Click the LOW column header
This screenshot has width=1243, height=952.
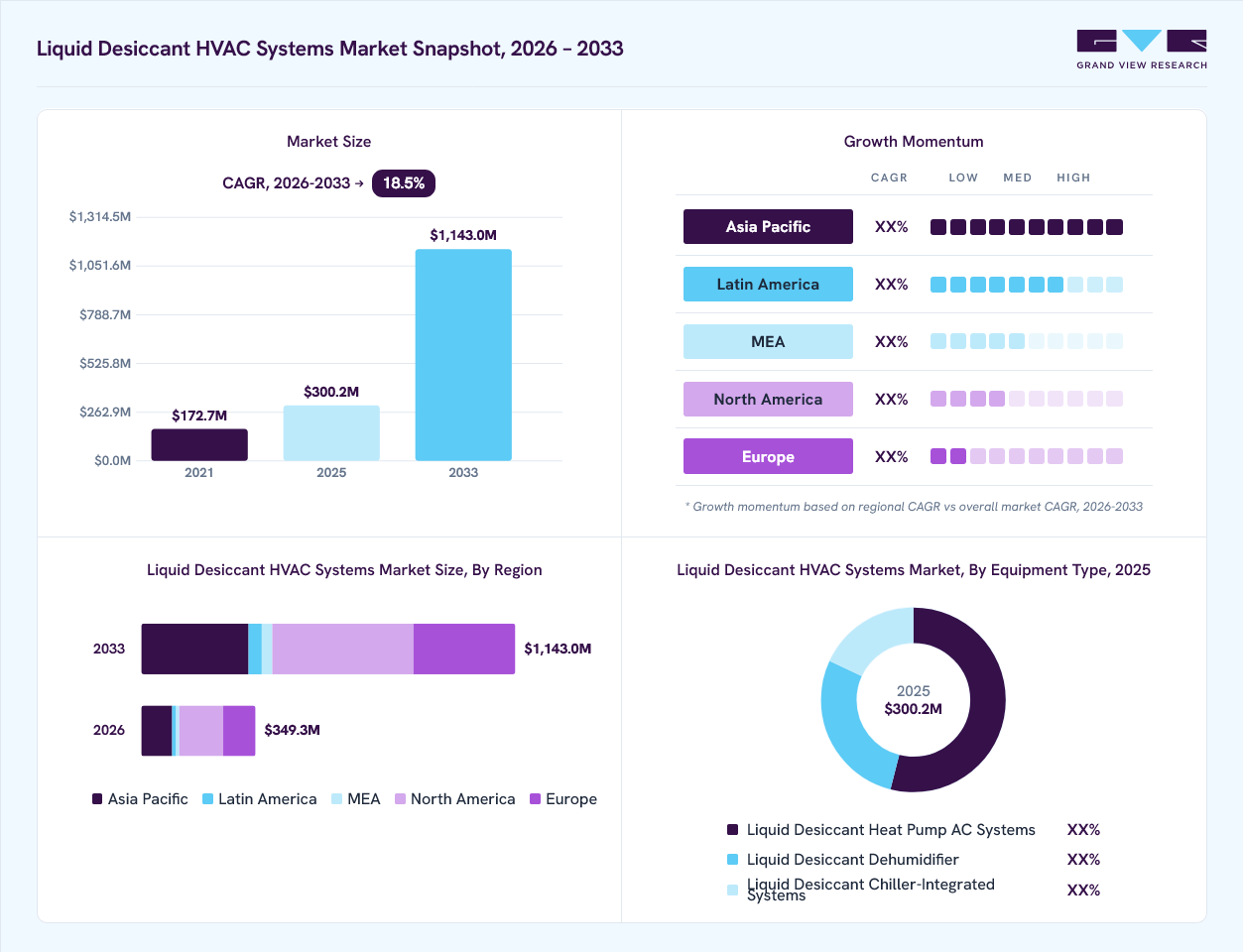(x=963, y=178)
